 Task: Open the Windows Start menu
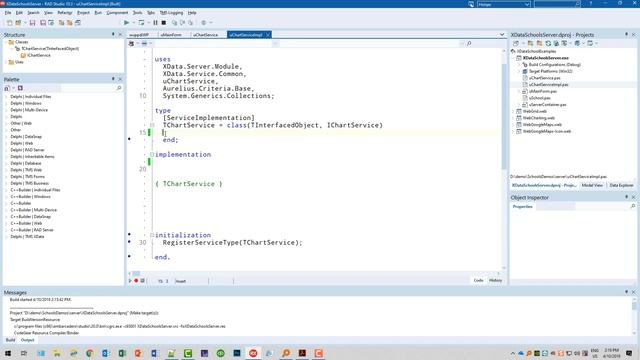pyautogui.click(x=8, y=353)
